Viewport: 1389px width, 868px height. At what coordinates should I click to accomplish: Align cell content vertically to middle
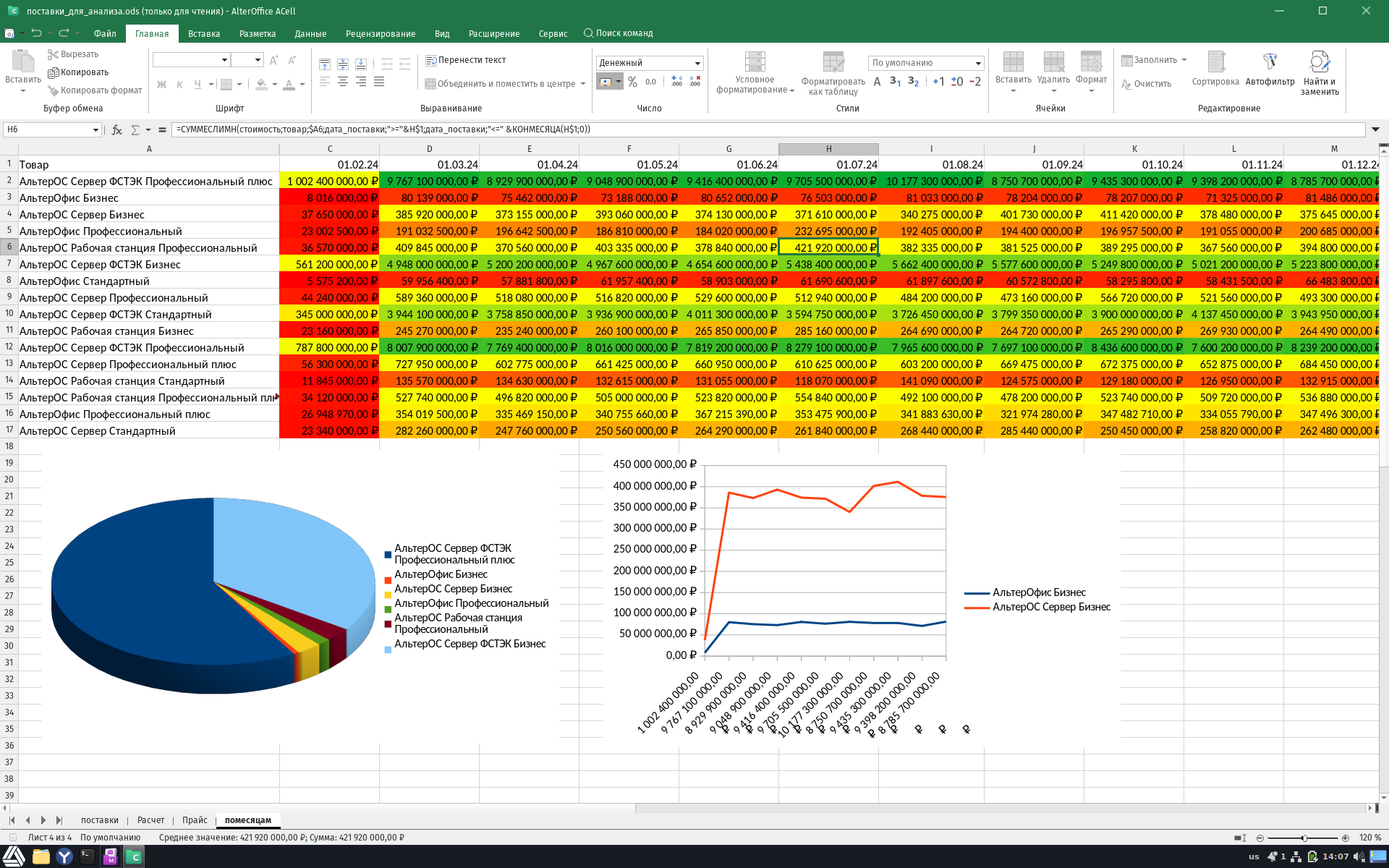tap(343, 64)
